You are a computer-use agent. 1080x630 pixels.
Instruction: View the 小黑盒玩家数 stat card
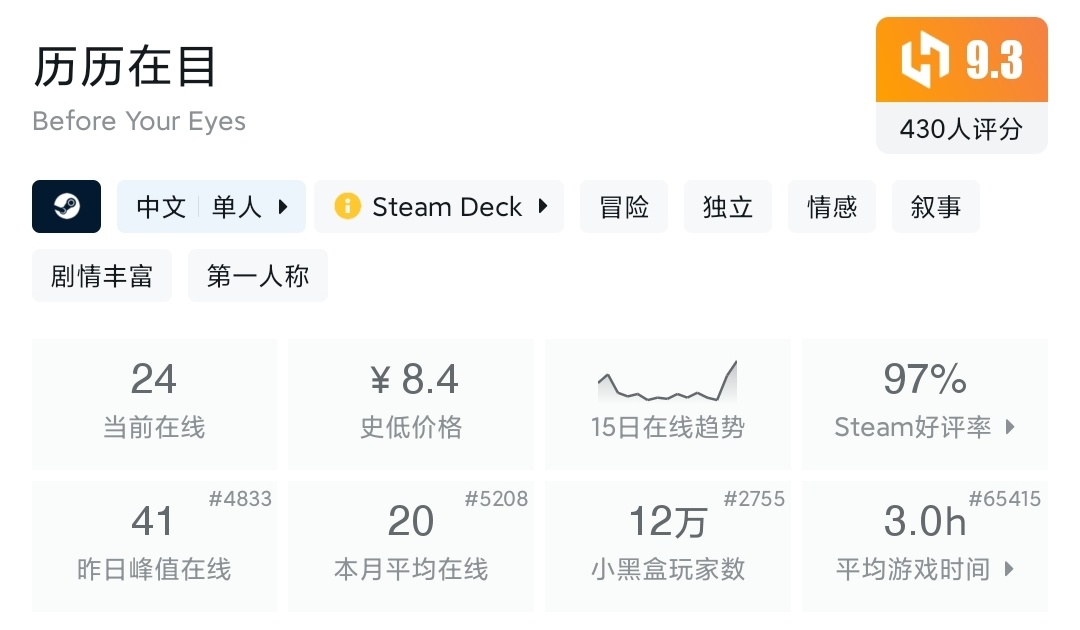(x=668, y=546)
